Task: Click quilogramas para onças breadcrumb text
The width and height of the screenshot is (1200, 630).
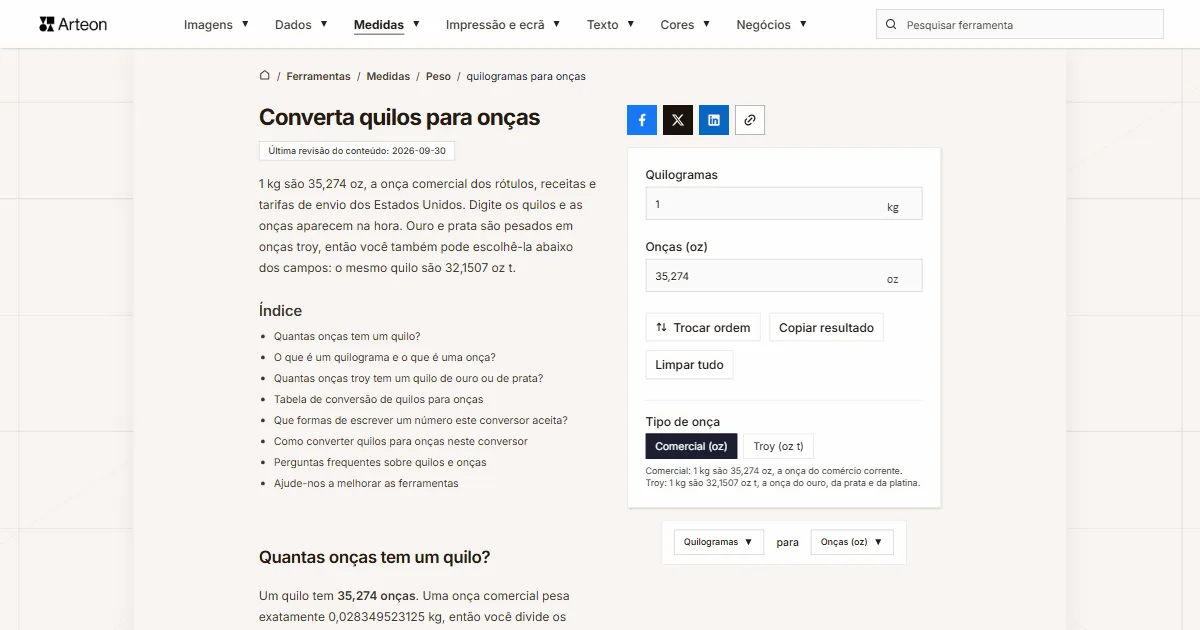Action: pos(526,76)
